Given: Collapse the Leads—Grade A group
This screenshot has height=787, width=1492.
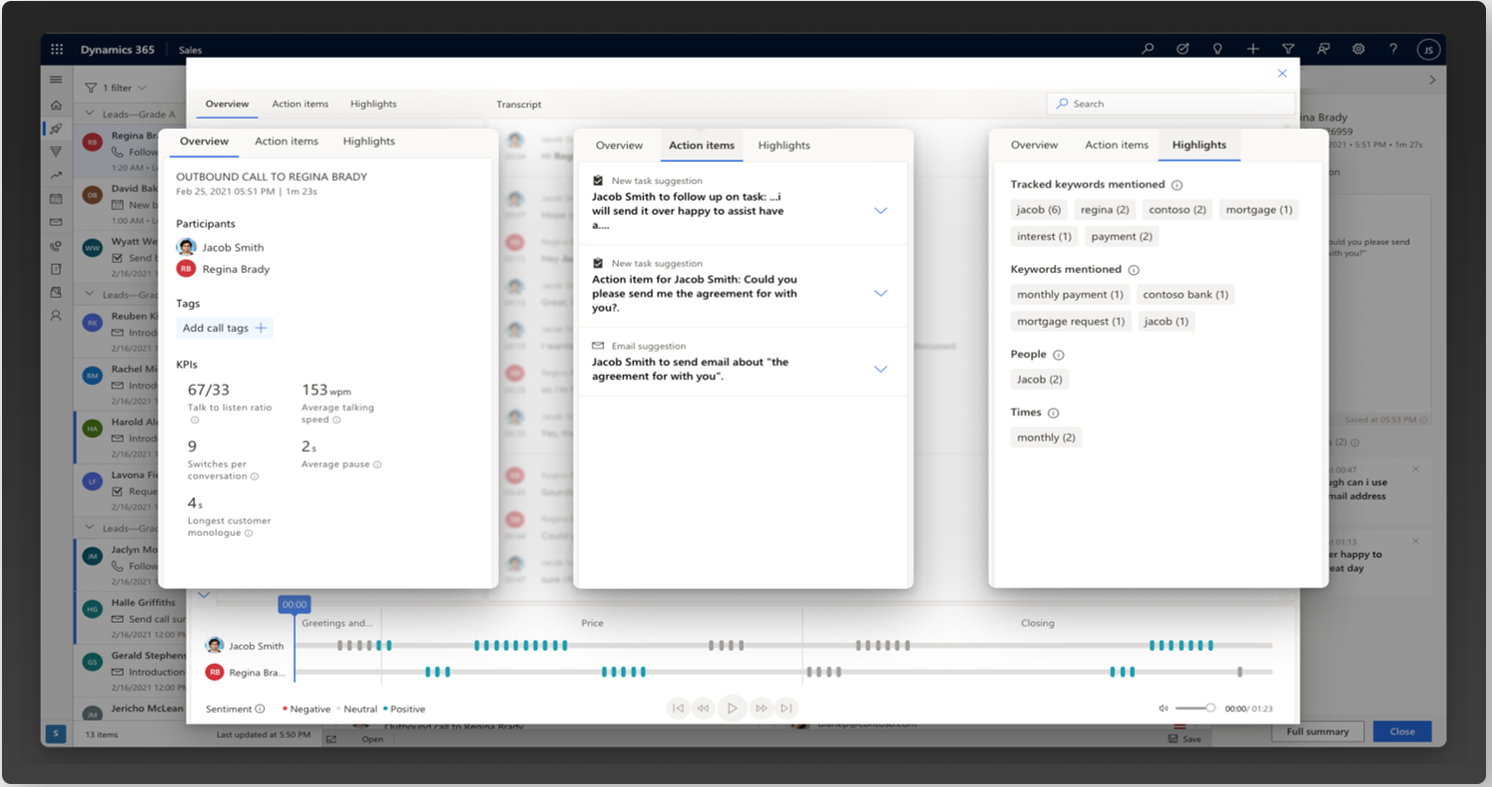Looking at the screenshot, I should (91, 114).
